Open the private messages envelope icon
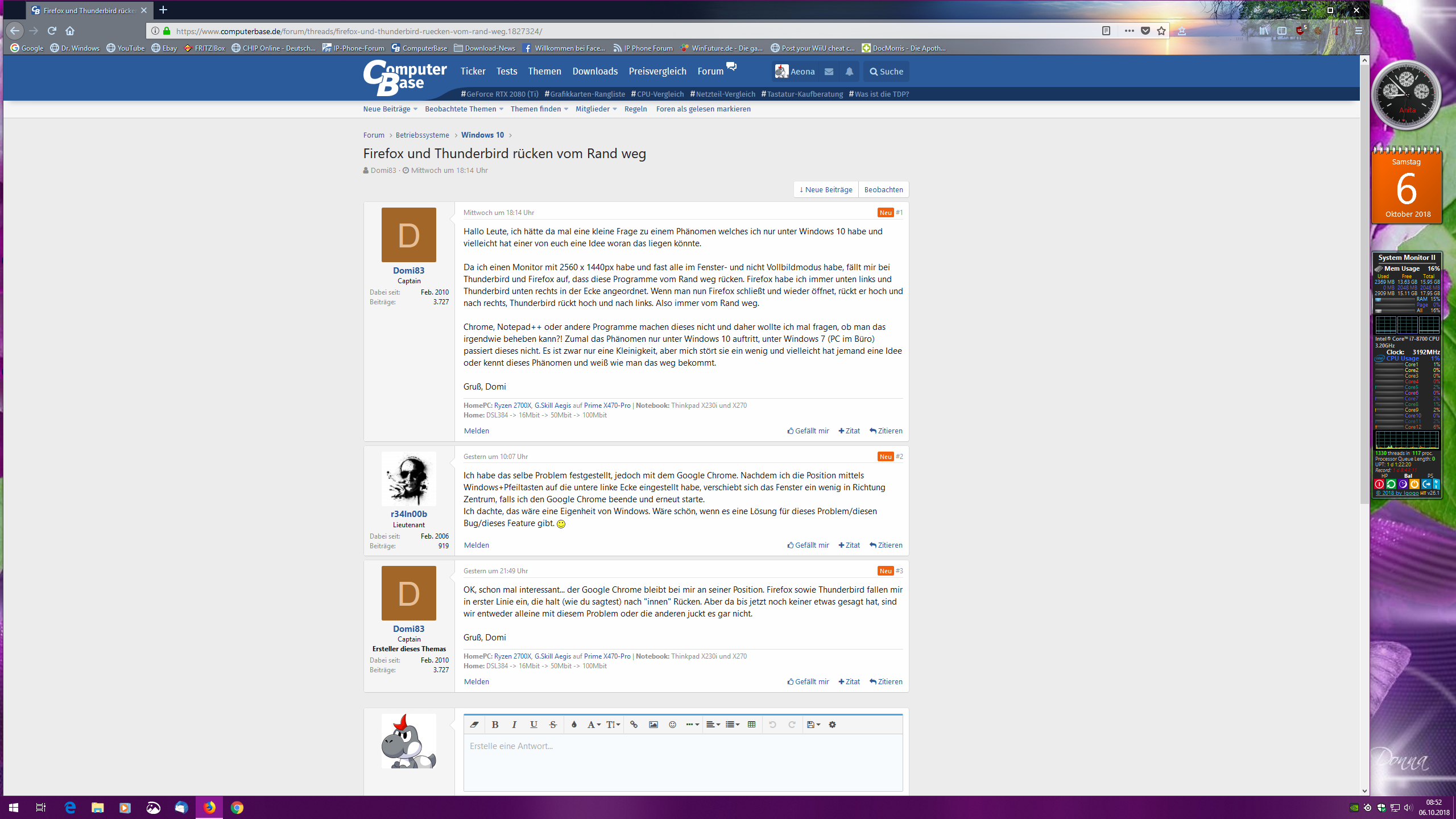 (x=829, y=72)
